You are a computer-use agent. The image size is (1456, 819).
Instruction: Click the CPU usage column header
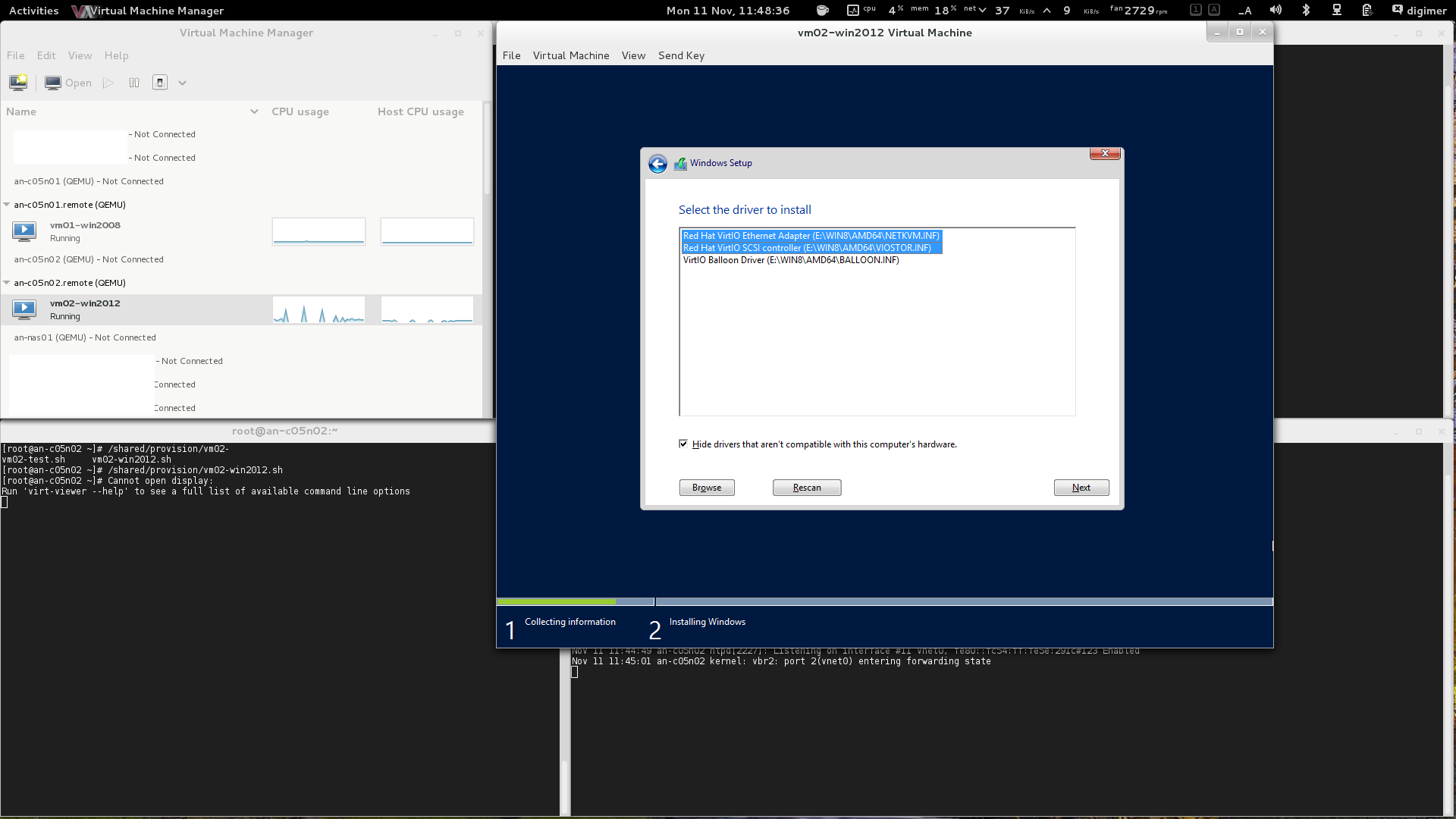pyautogui.click(x=300, y=111)
